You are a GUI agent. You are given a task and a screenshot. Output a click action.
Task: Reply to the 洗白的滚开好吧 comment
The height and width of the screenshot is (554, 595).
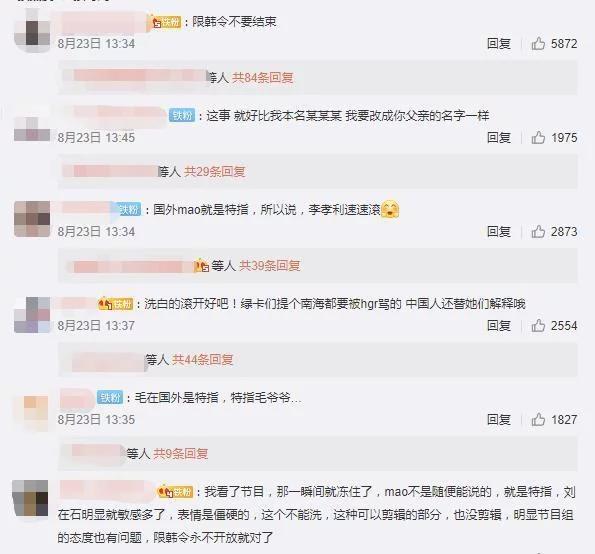(x=499, y=325)
